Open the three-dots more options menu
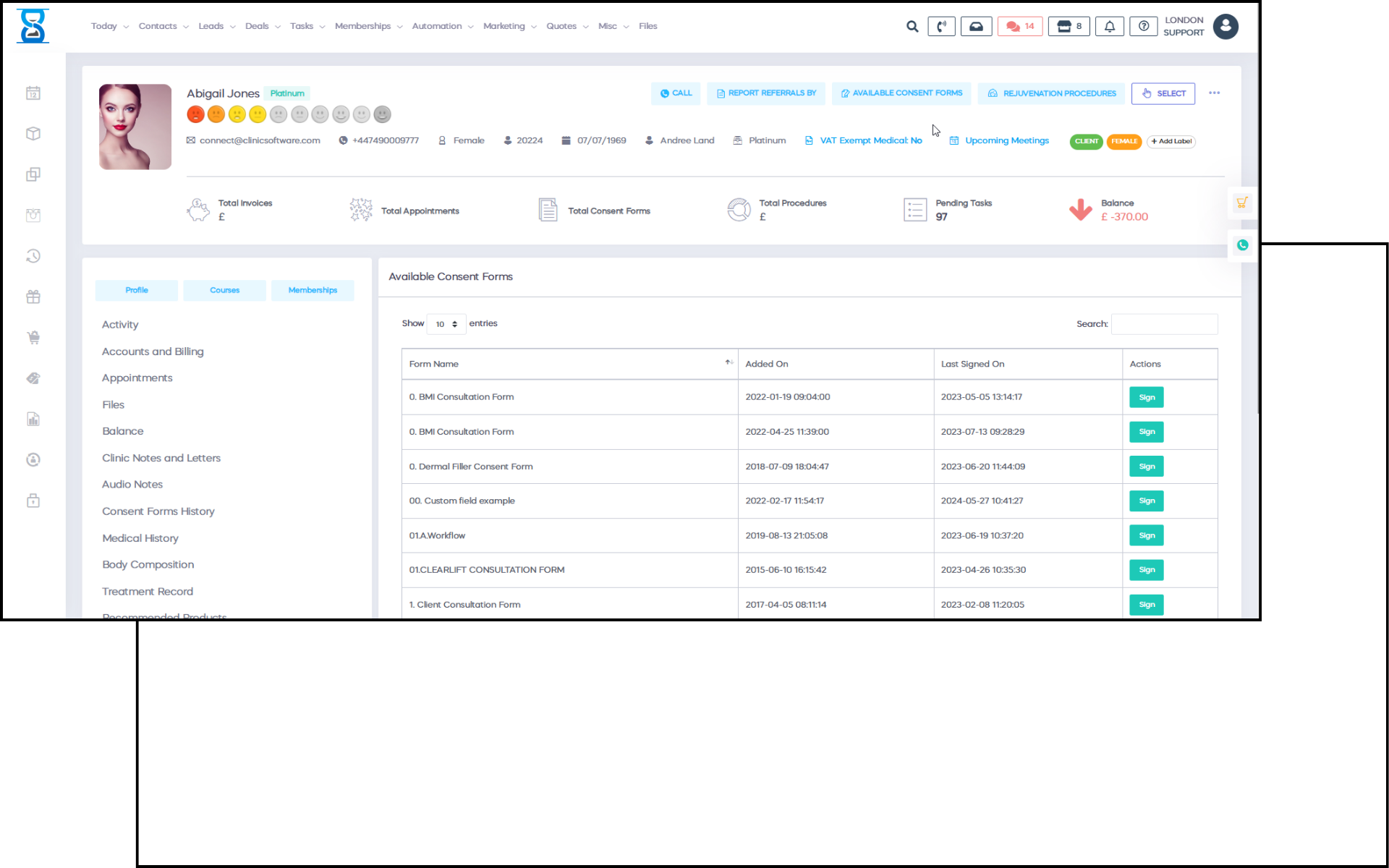 pyautogui.click(x=1214, y=93)
